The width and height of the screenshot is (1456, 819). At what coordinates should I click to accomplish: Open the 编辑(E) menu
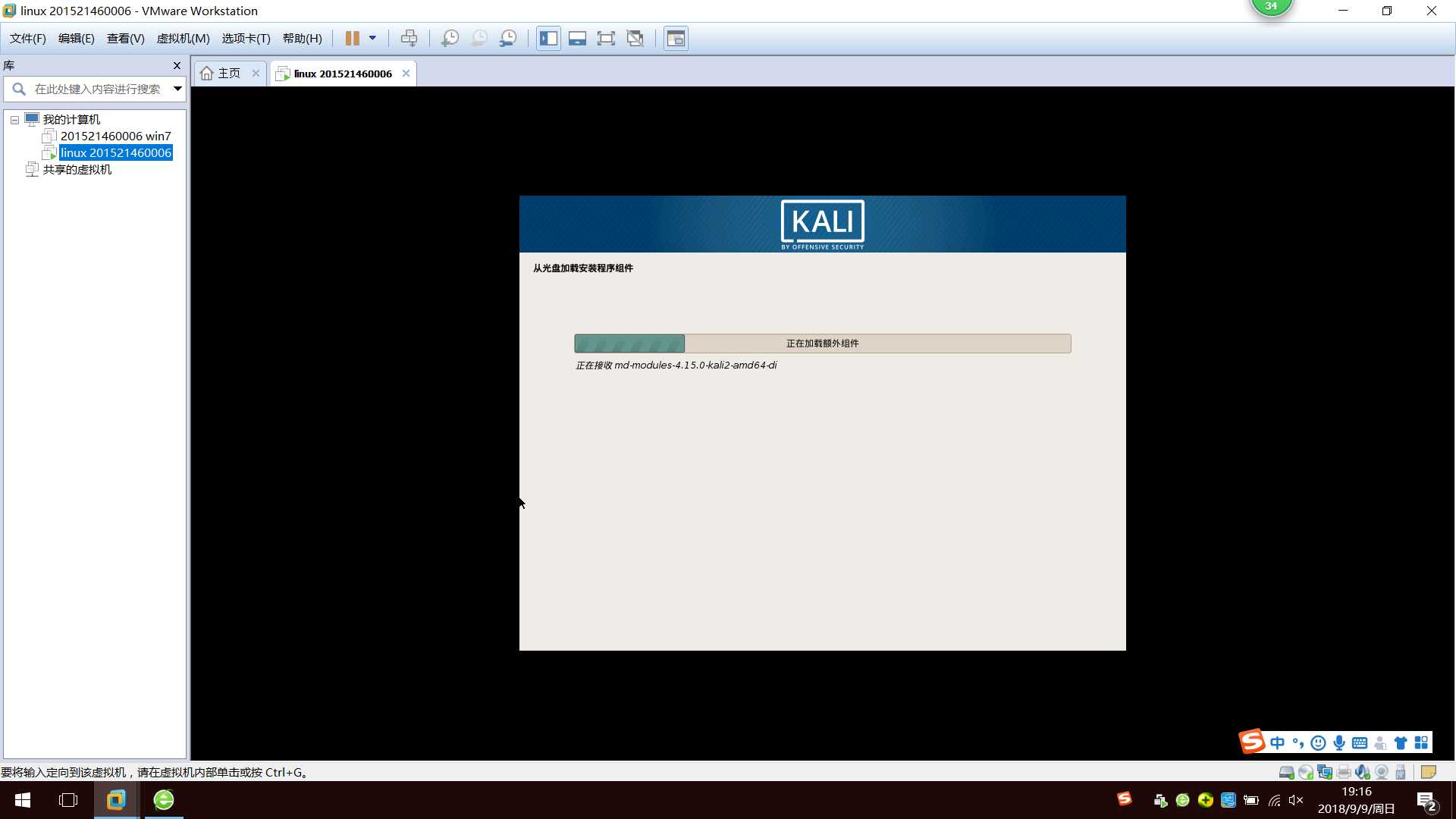pos(76,39)
